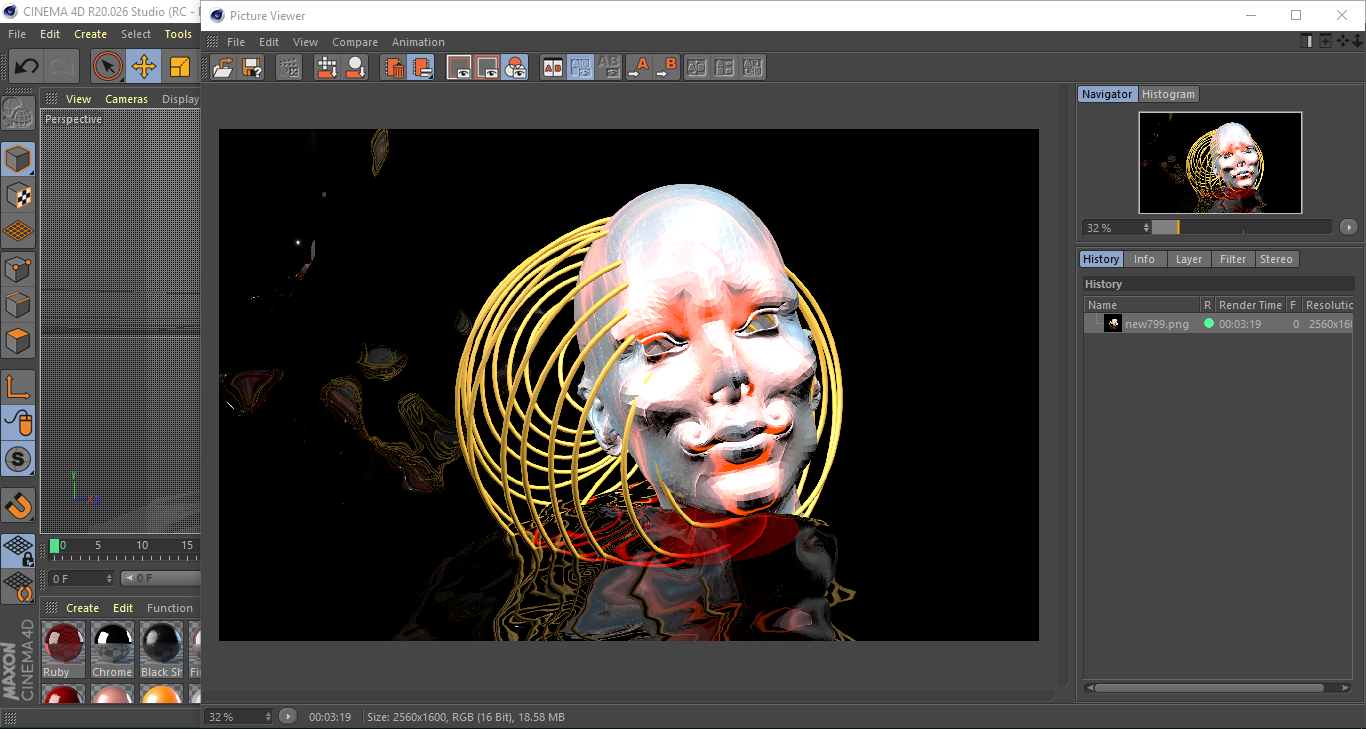Toggle the Enable Axis L-shaped icon
Viewport: 1366px width, 729px height.
(x=18, y=387)
